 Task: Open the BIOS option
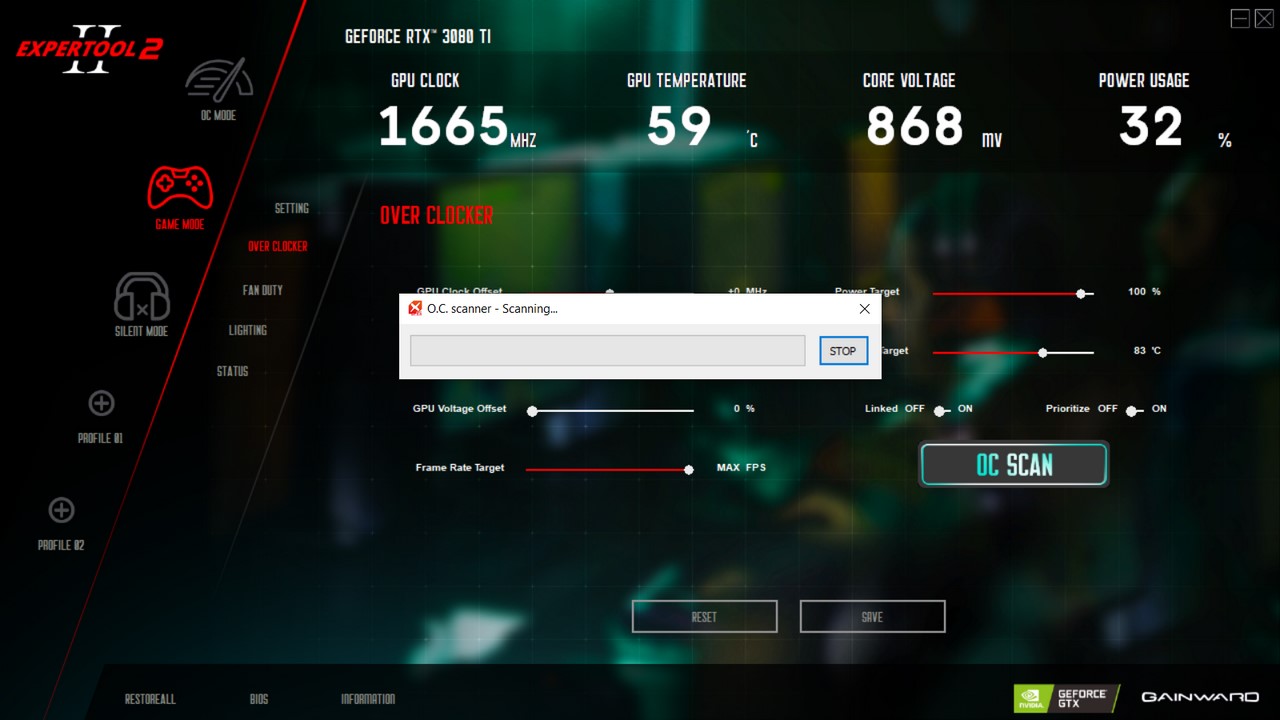point(259,699)
